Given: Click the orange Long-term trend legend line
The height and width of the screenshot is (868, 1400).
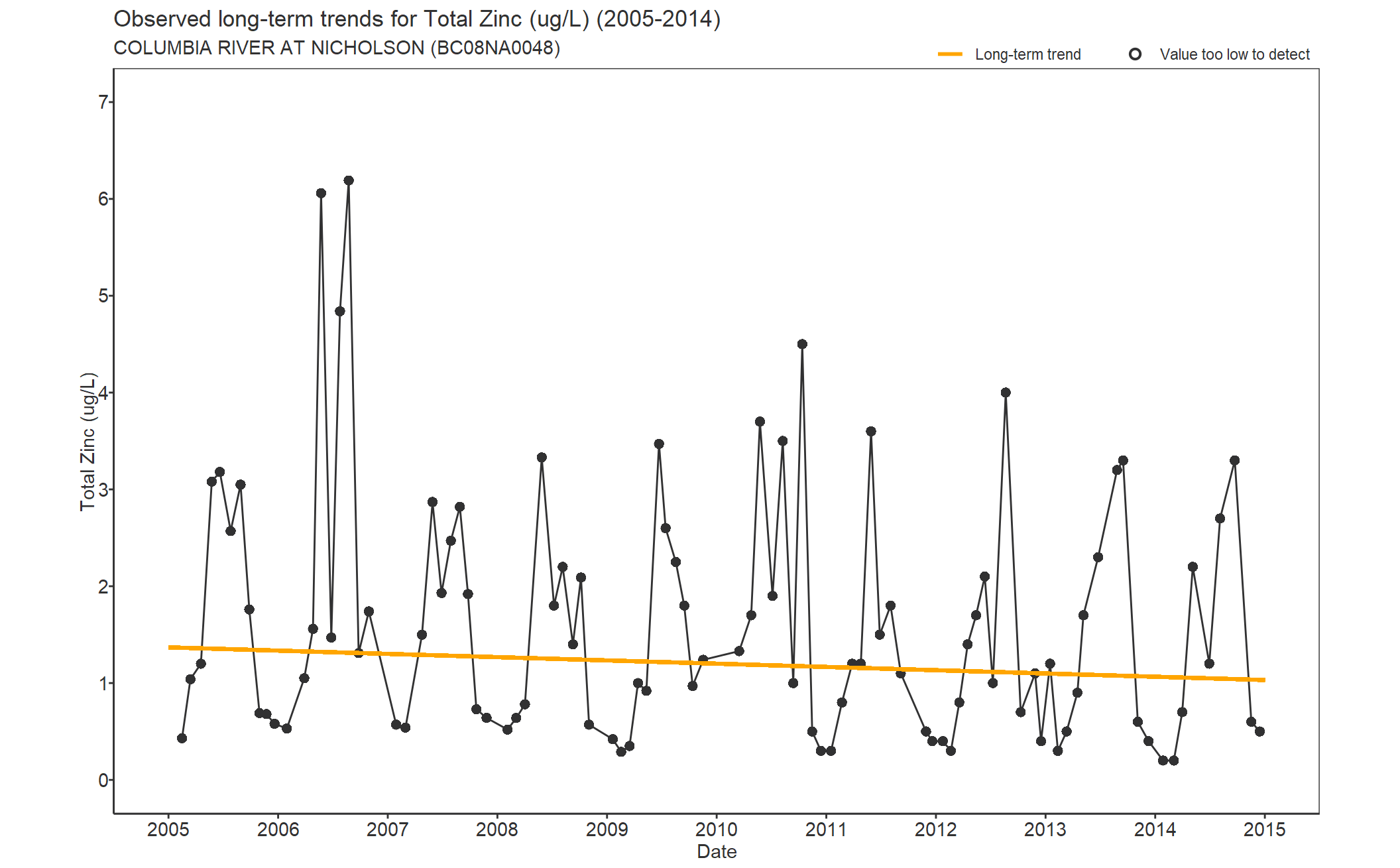Looking at the screenshot, I should (950, 54).
